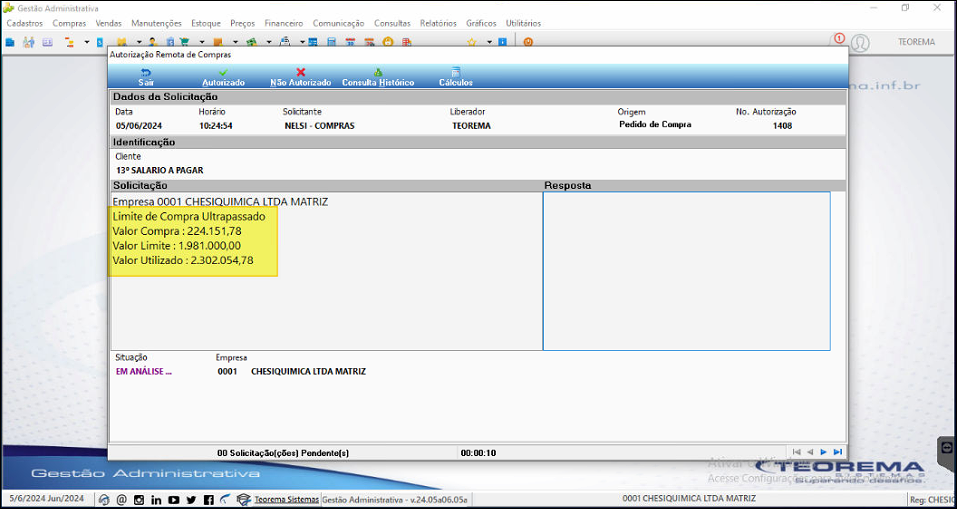Expand the dropdown next to the hierarchy icon
This screenshot has width=957, height=509.
[x=87, y=42]
